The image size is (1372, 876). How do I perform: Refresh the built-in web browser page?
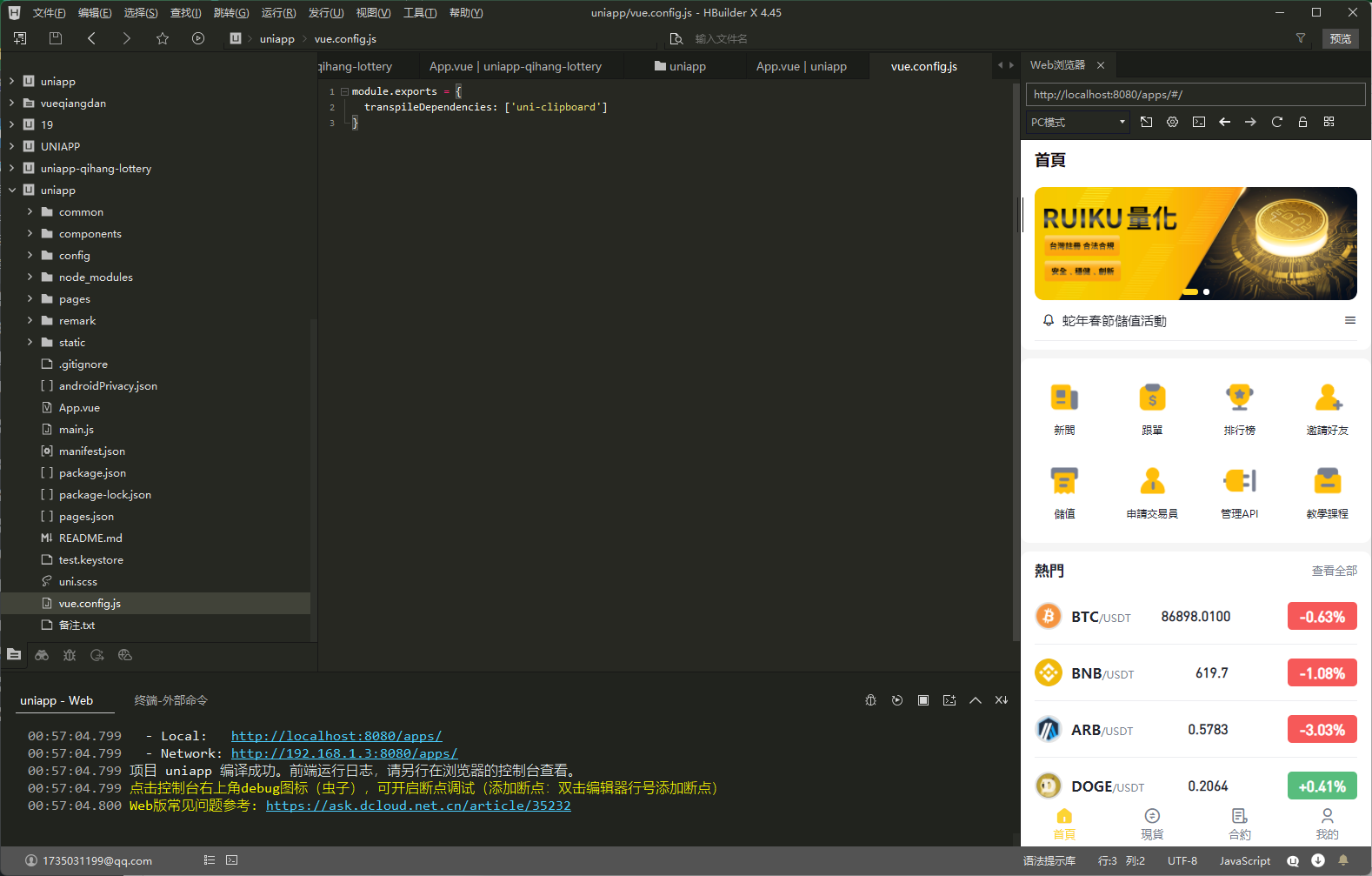(1277, 122)
